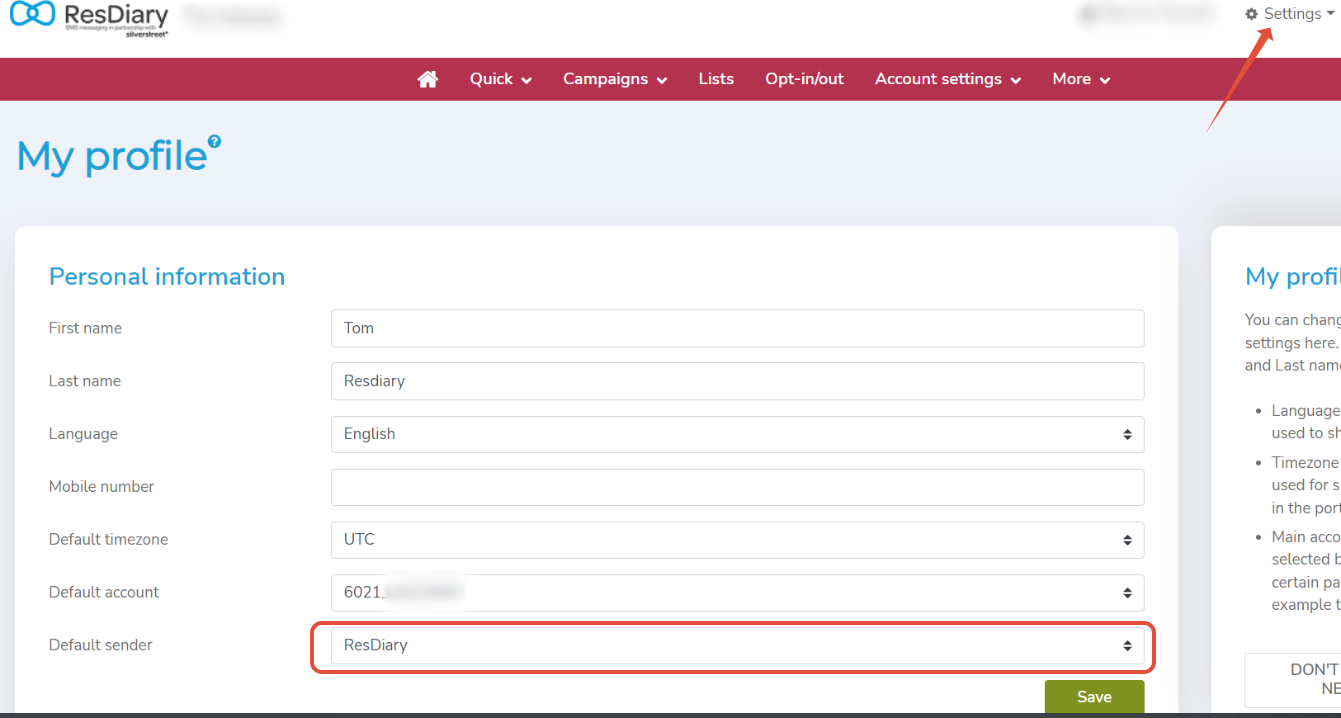Go to the home icon in navbar
Screen dimensions: 1341x718
pyautogui.click(x=428, y=79)
